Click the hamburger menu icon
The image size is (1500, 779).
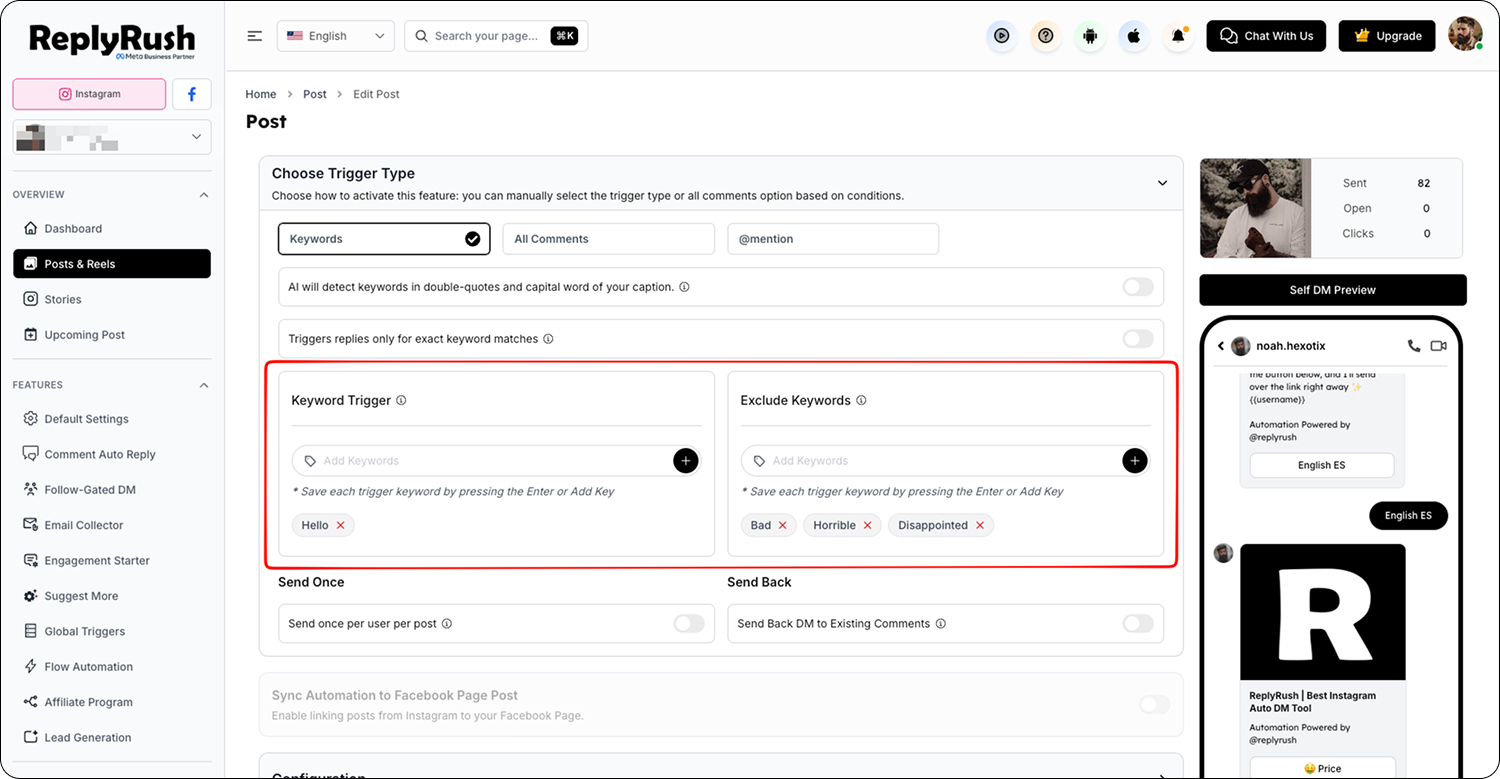tap(255, 36)
